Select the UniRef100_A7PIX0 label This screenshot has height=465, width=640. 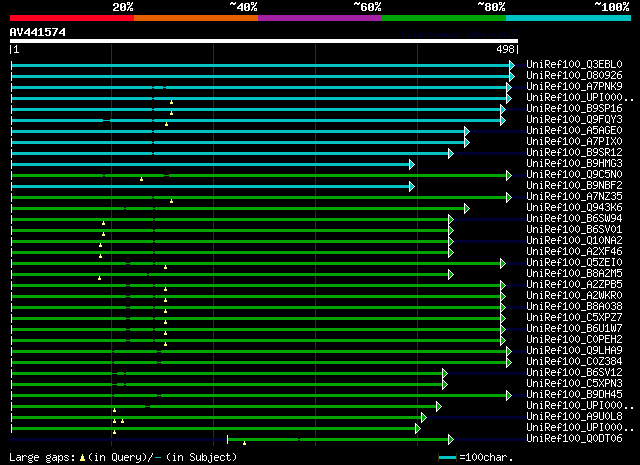coord(574,141)
